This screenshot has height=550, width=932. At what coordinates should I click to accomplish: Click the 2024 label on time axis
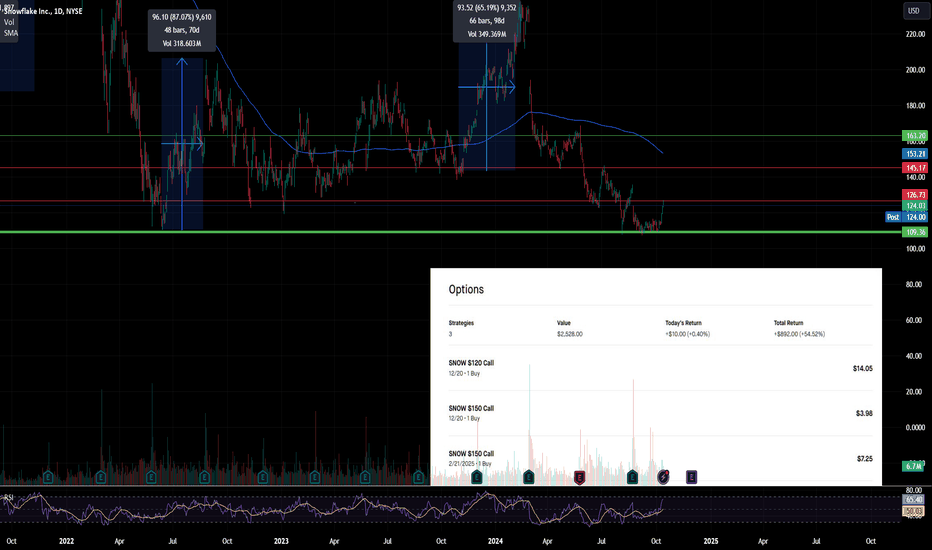[x=495, y=541]
